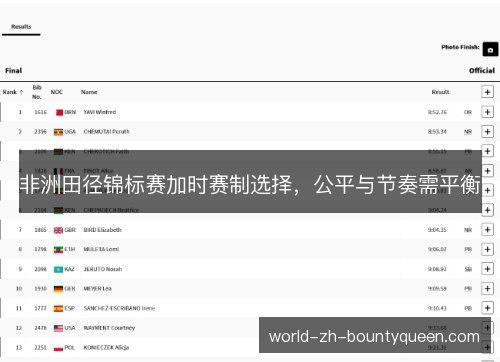Click the NOC column header
This screenshot has width=500, height=362.
click(x=57, y=92)
